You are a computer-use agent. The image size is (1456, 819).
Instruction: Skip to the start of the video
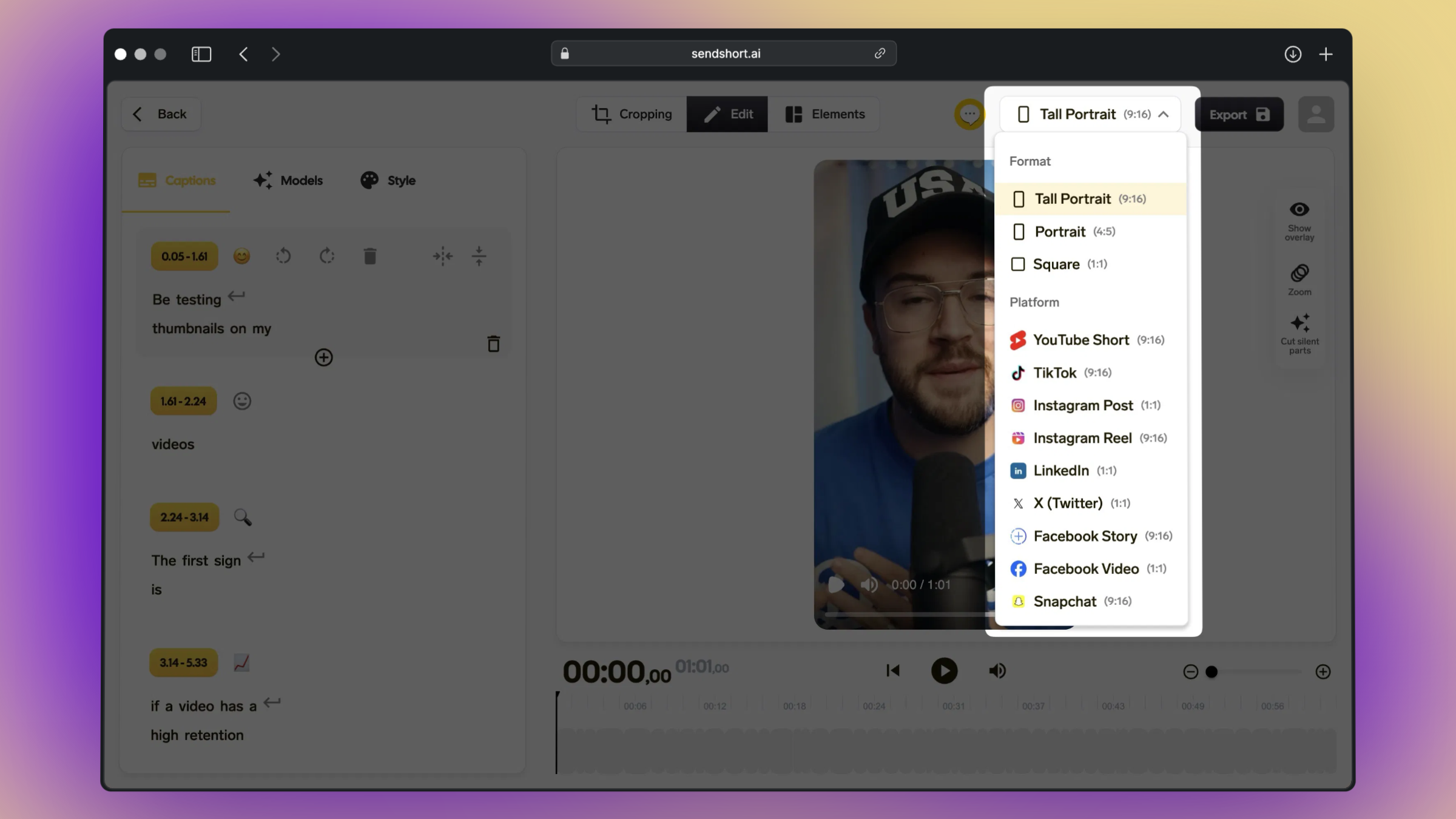pyautogui.click(x=893, y=670)
